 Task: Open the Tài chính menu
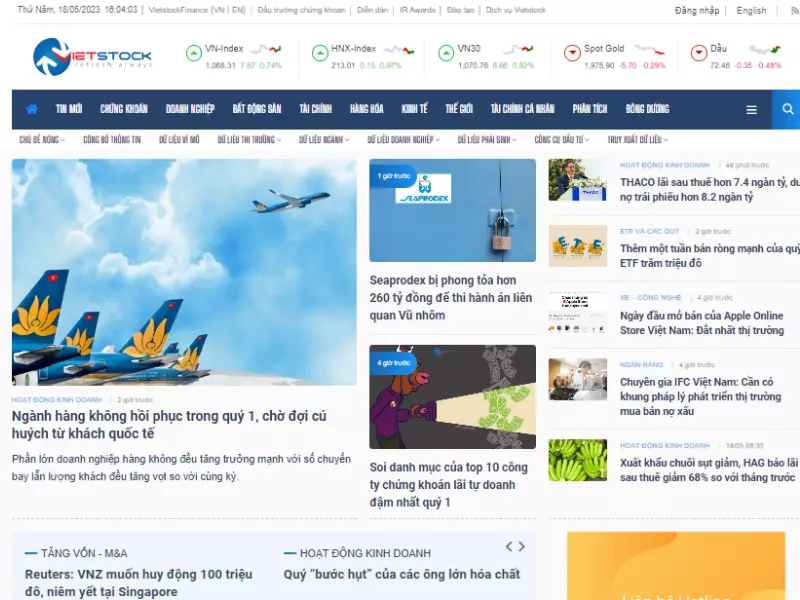315,109
